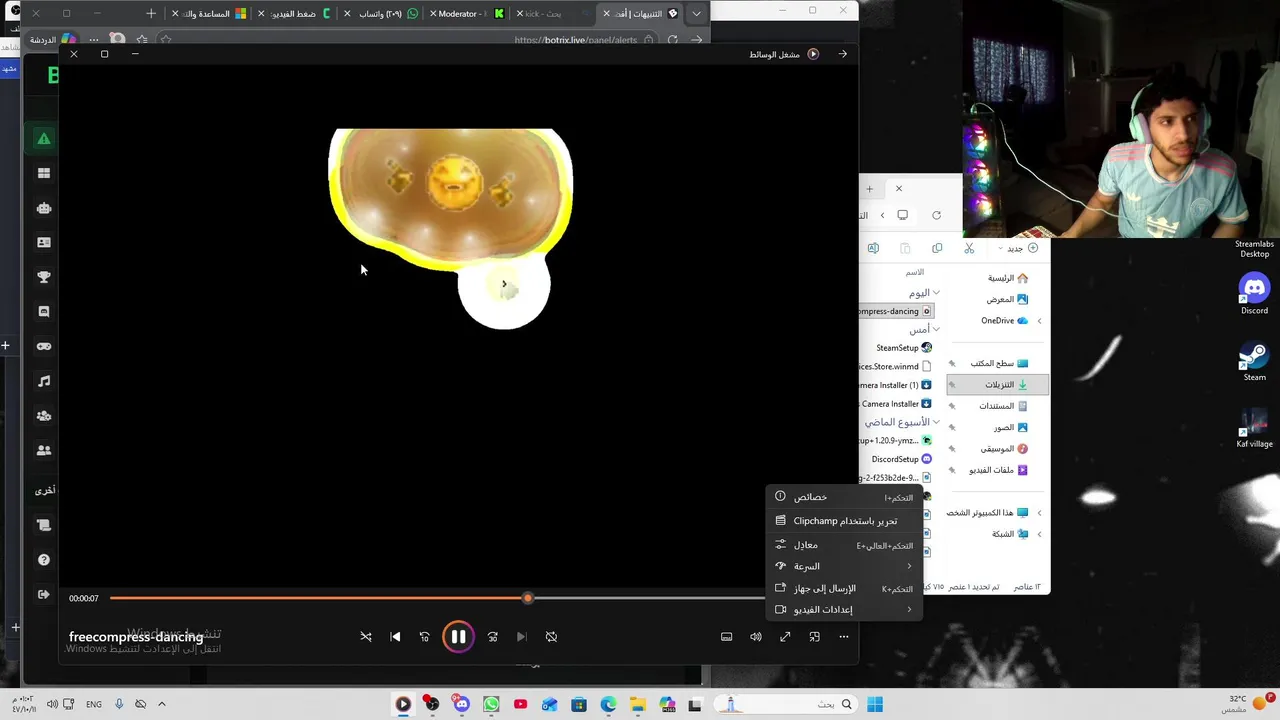Viewport: 1280px width, 720px height.
Task: Open a new browser tab
Action: coord(151,13)
